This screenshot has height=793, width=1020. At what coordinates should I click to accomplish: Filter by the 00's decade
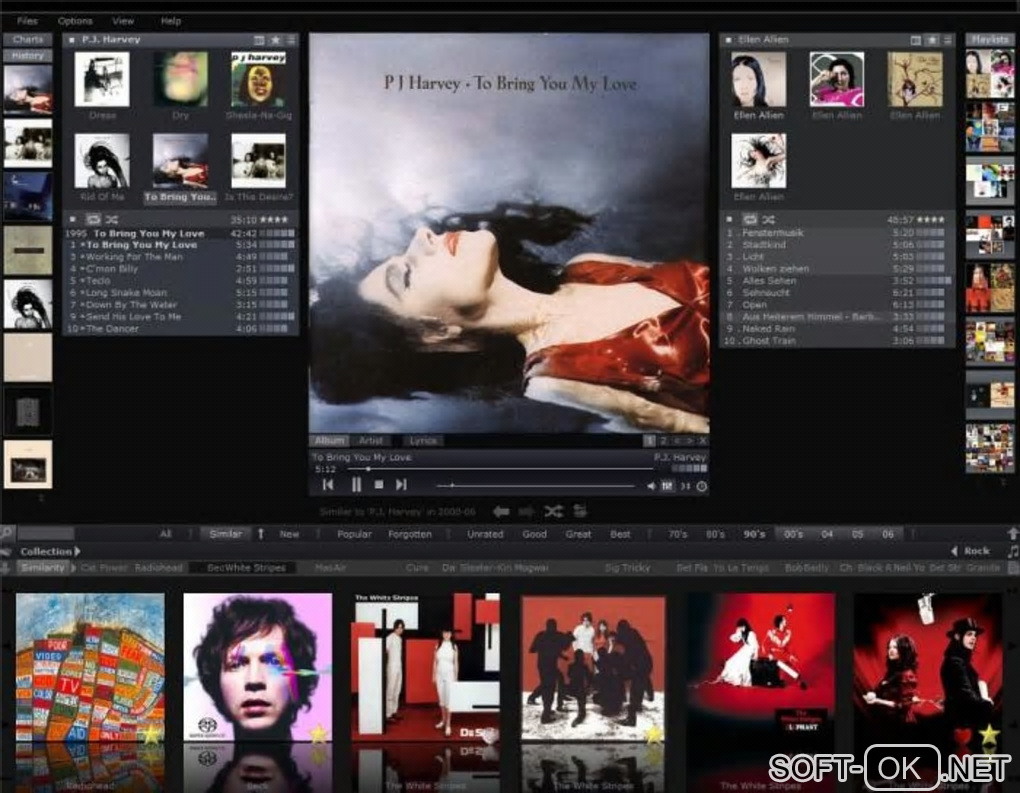tap(792, 534)
